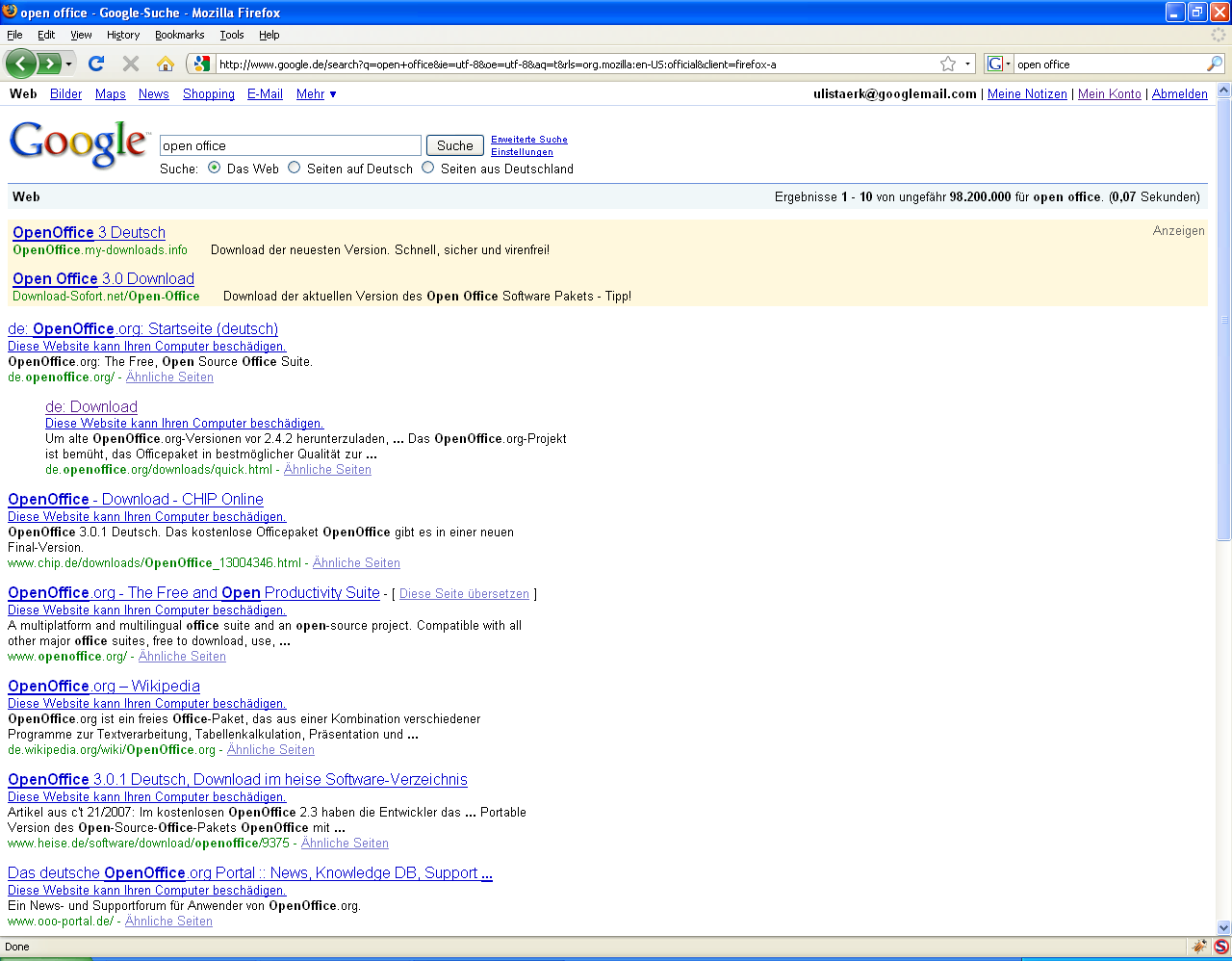Click the Web label in Google navigation
The height and width of the screenshot is (961, 1232).
pyautogui.click(x=23, y=93)
